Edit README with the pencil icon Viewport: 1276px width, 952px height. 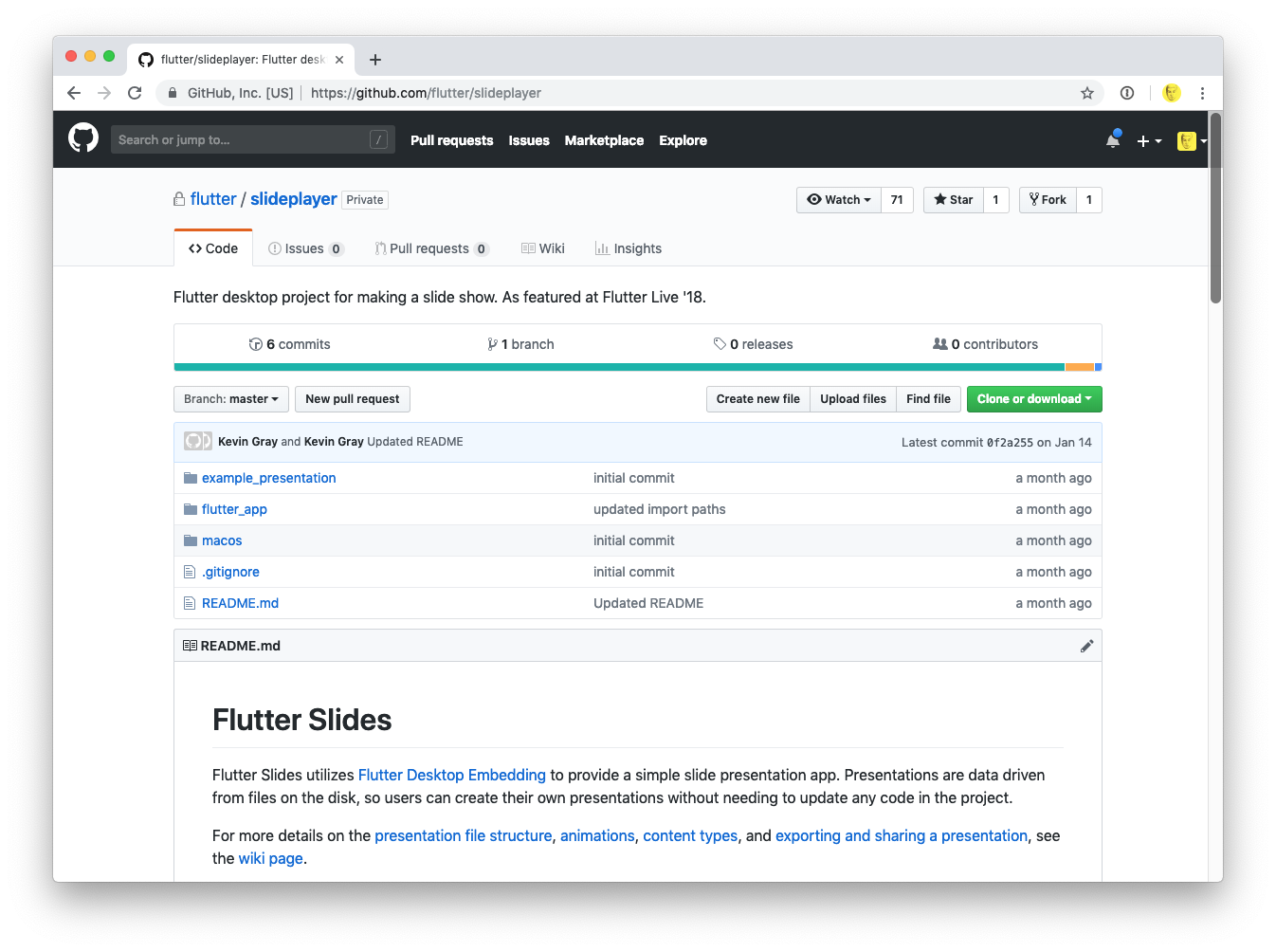1086,646
